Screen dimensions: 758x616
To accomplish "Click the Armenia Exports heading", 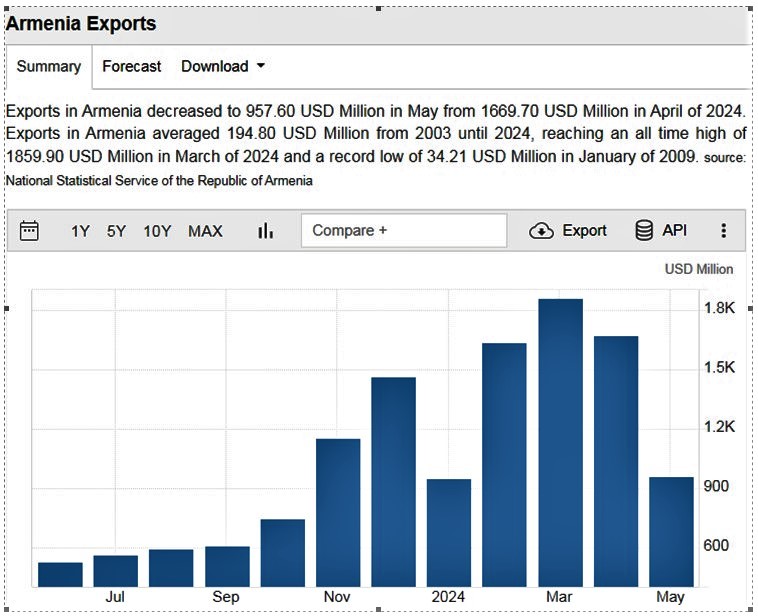I will click(81, 23).
